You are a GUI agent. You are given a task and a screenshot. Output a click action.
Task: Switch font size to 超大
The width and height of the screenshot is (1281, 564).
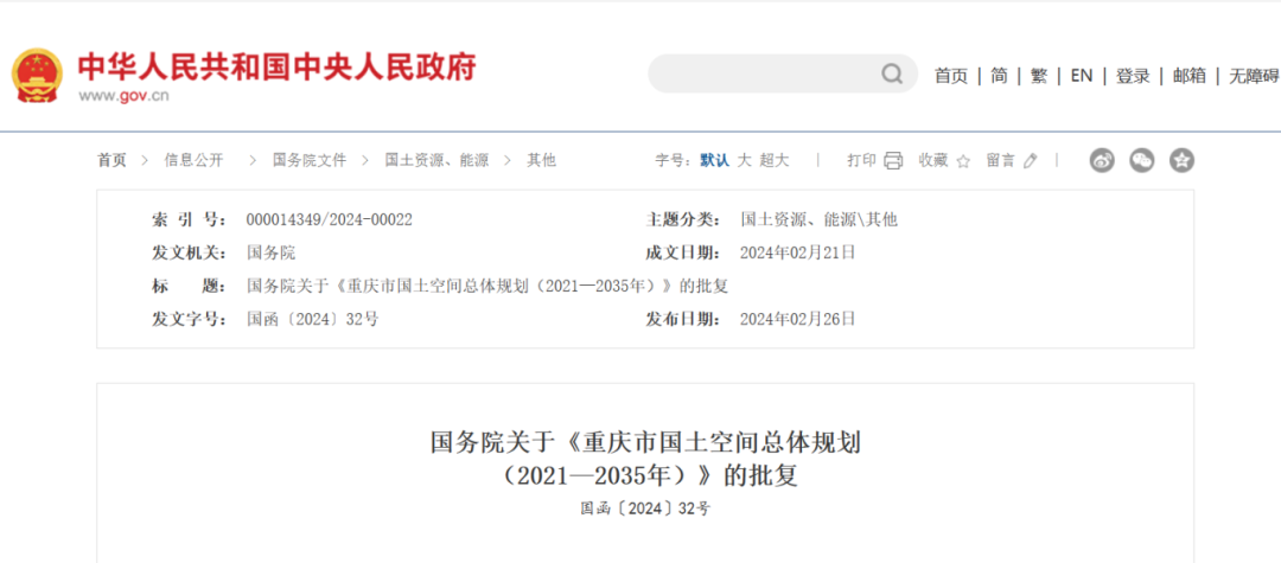[x=774, y=160]
